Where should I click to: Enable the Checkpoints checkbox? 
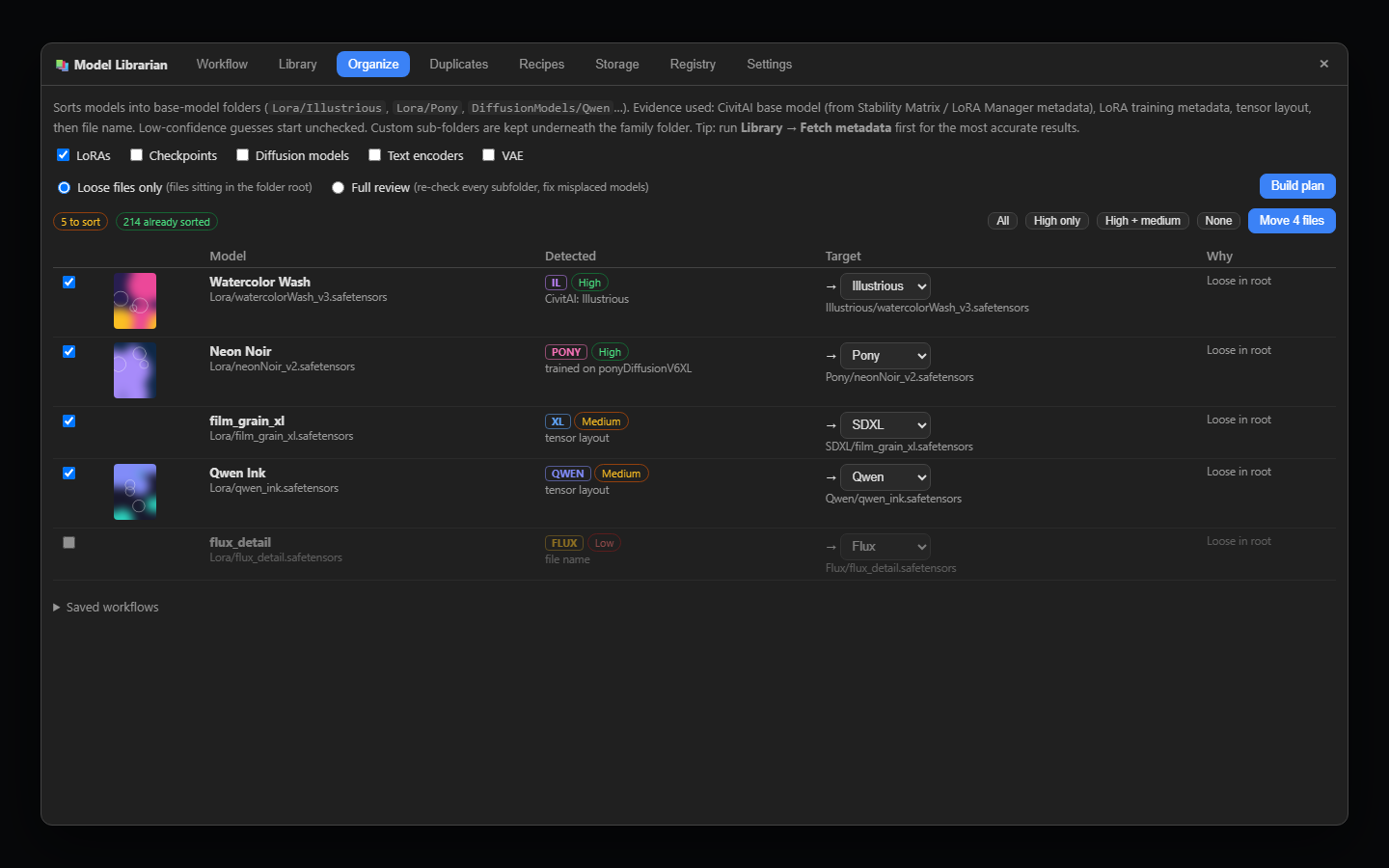[x=137, y=155]
